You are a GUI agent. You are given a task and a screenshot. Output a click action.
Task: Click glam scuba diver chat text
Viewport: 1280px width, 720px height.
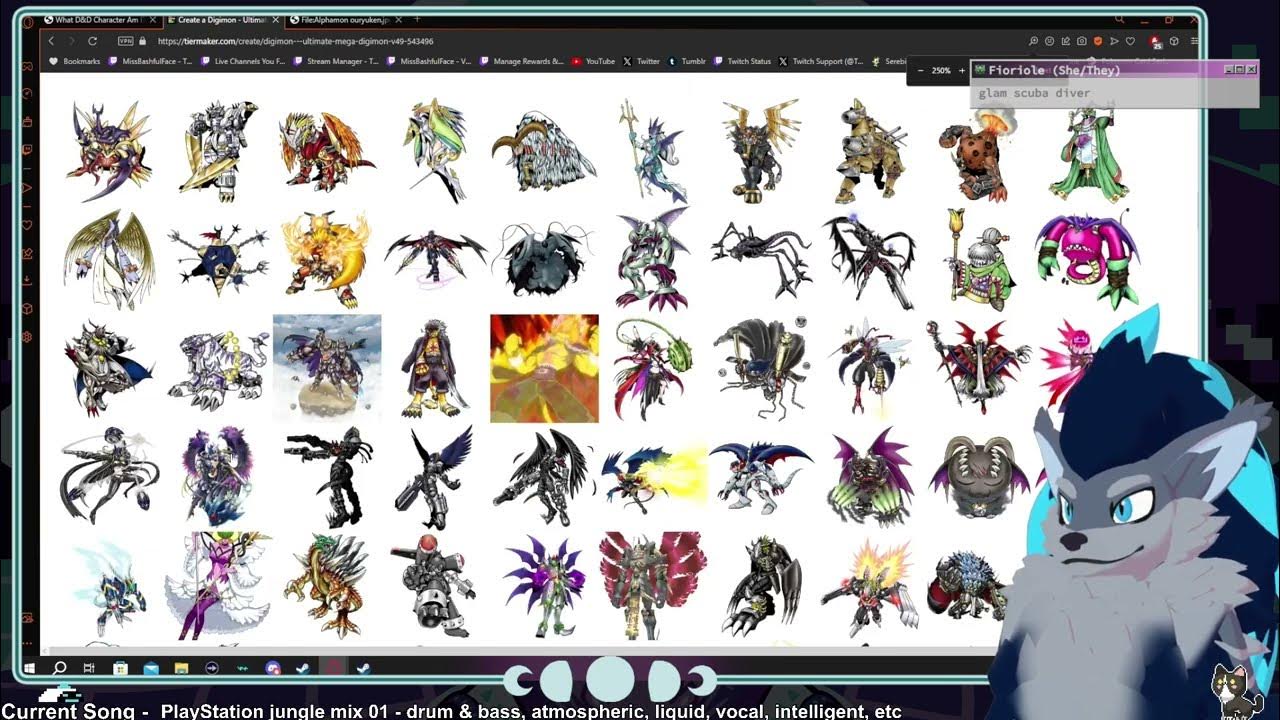click(1034, 93)
